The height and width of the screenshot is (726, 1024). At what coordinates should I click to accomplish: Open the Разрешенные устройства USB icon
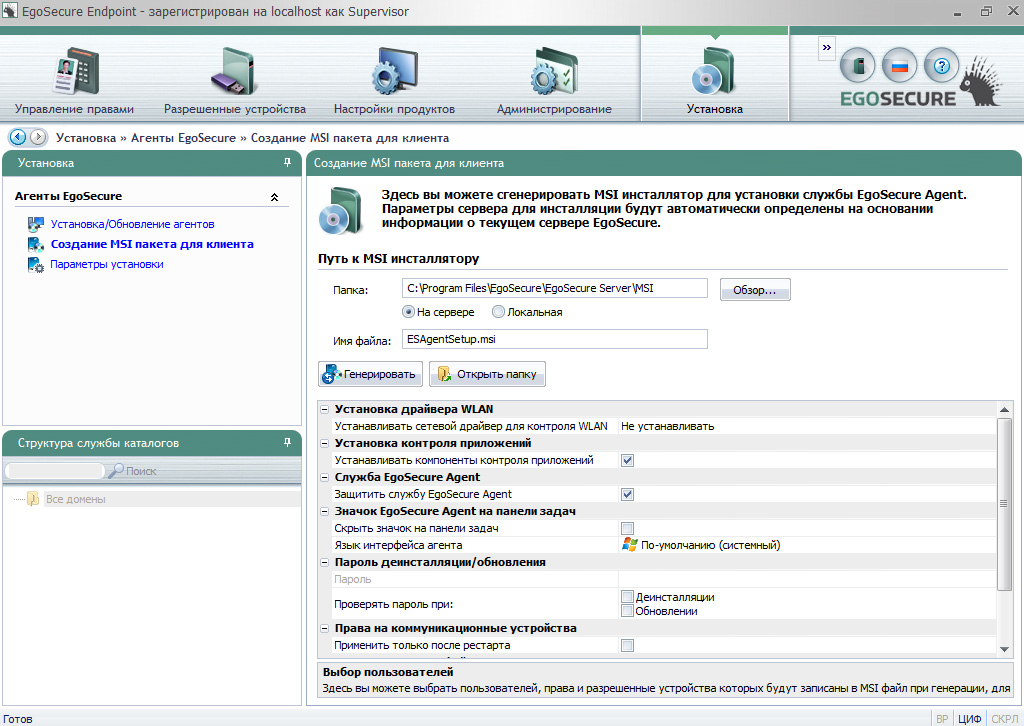click(x=234, y=71)
